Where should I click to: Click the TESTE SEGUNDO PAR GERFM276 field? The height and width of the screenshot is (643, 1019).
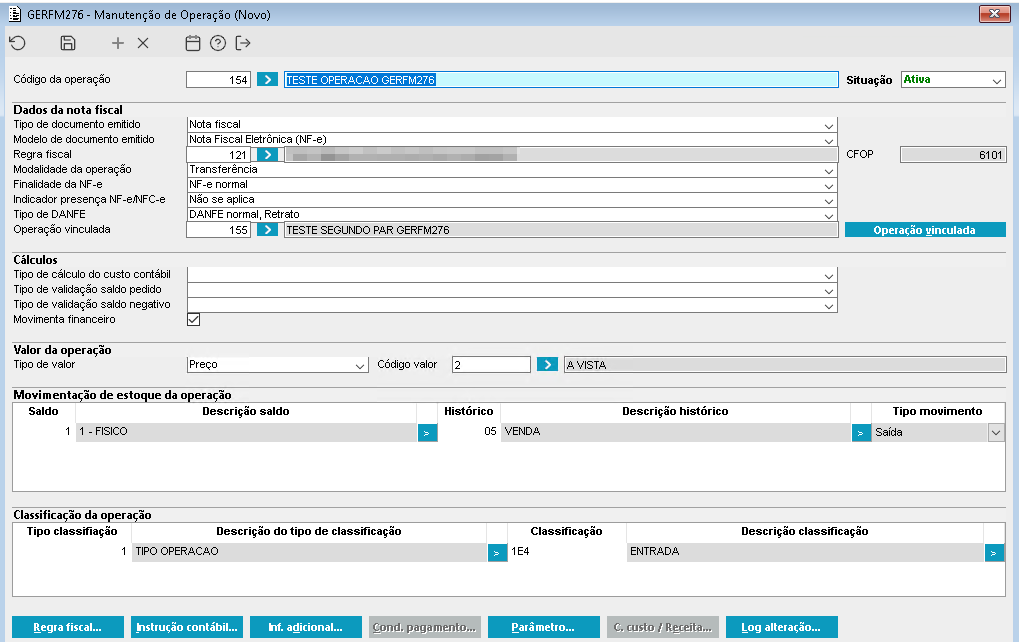561,230
